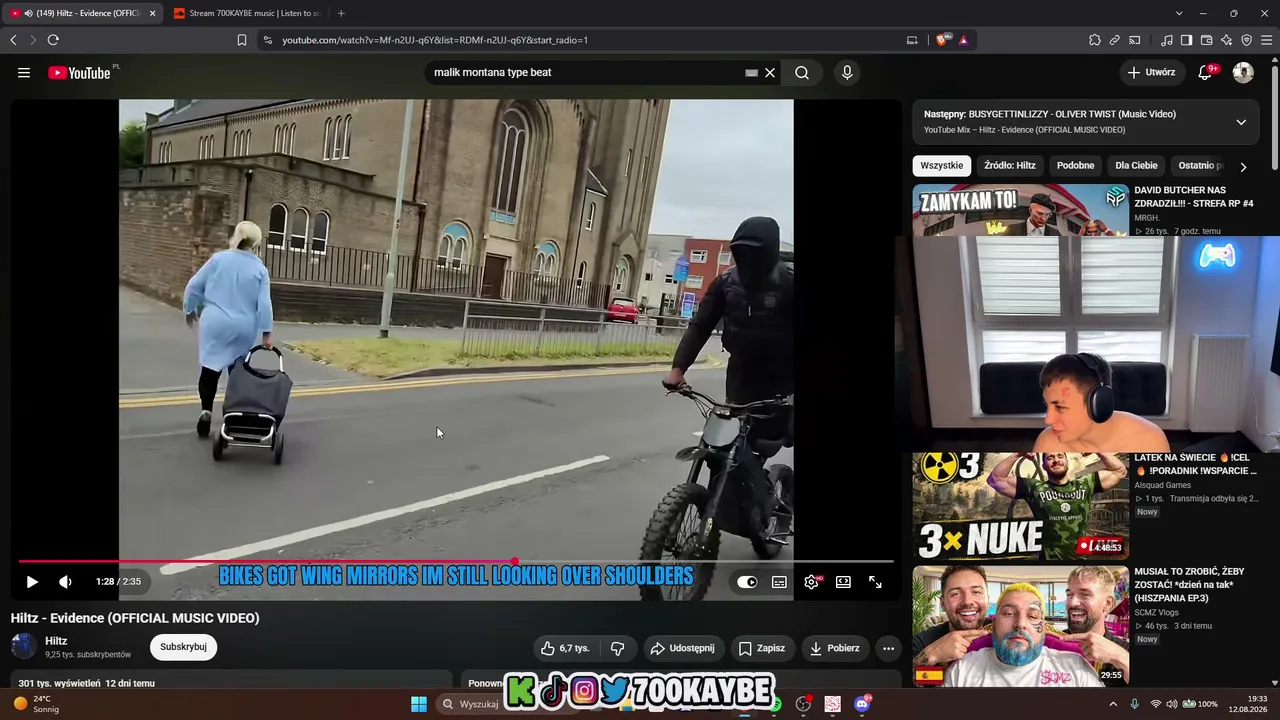
Task: Show hidden system tray icons
Action: [1113, 704]
